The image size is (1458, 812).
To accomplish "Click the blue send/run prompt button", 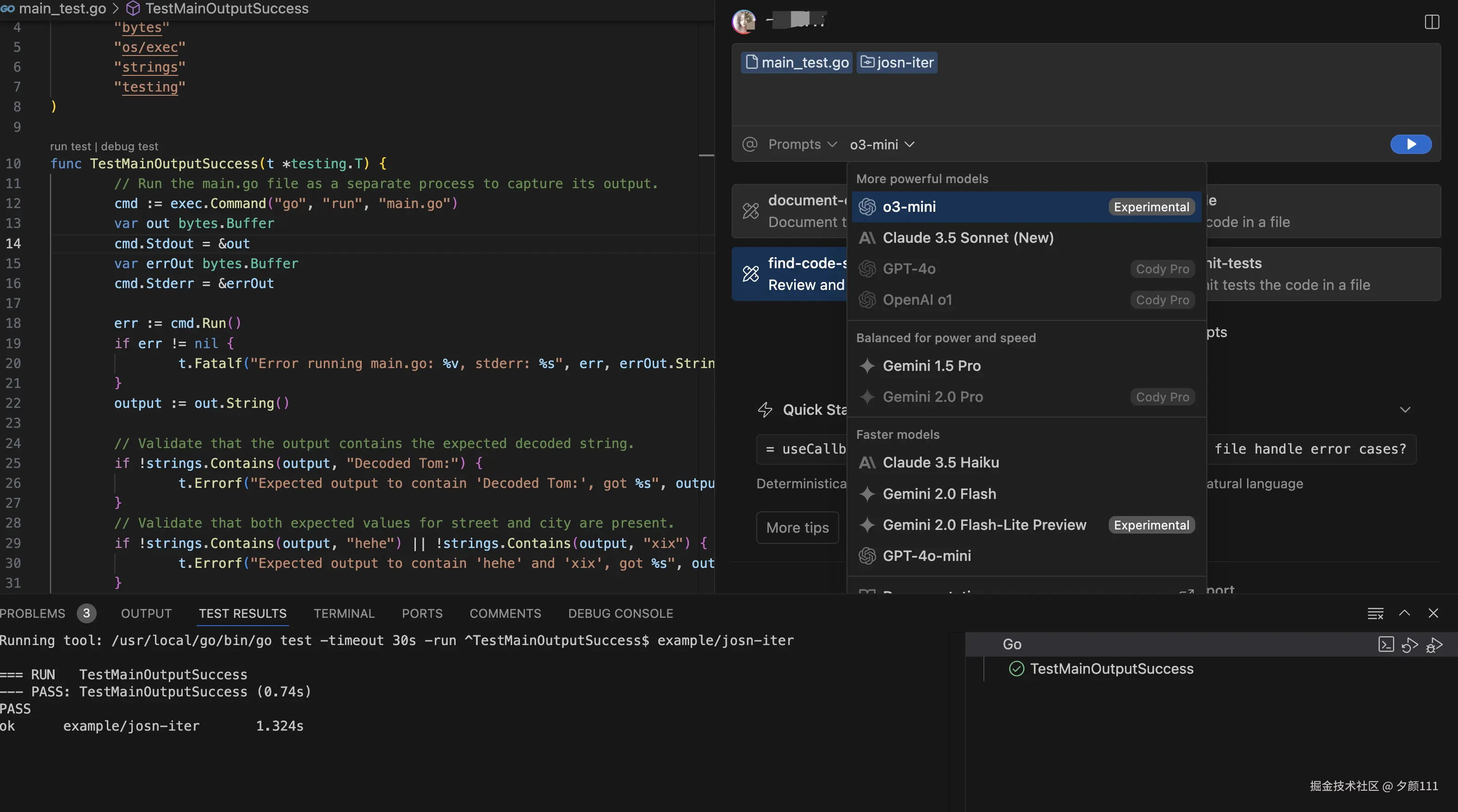I will click(x=1410, y=144).
